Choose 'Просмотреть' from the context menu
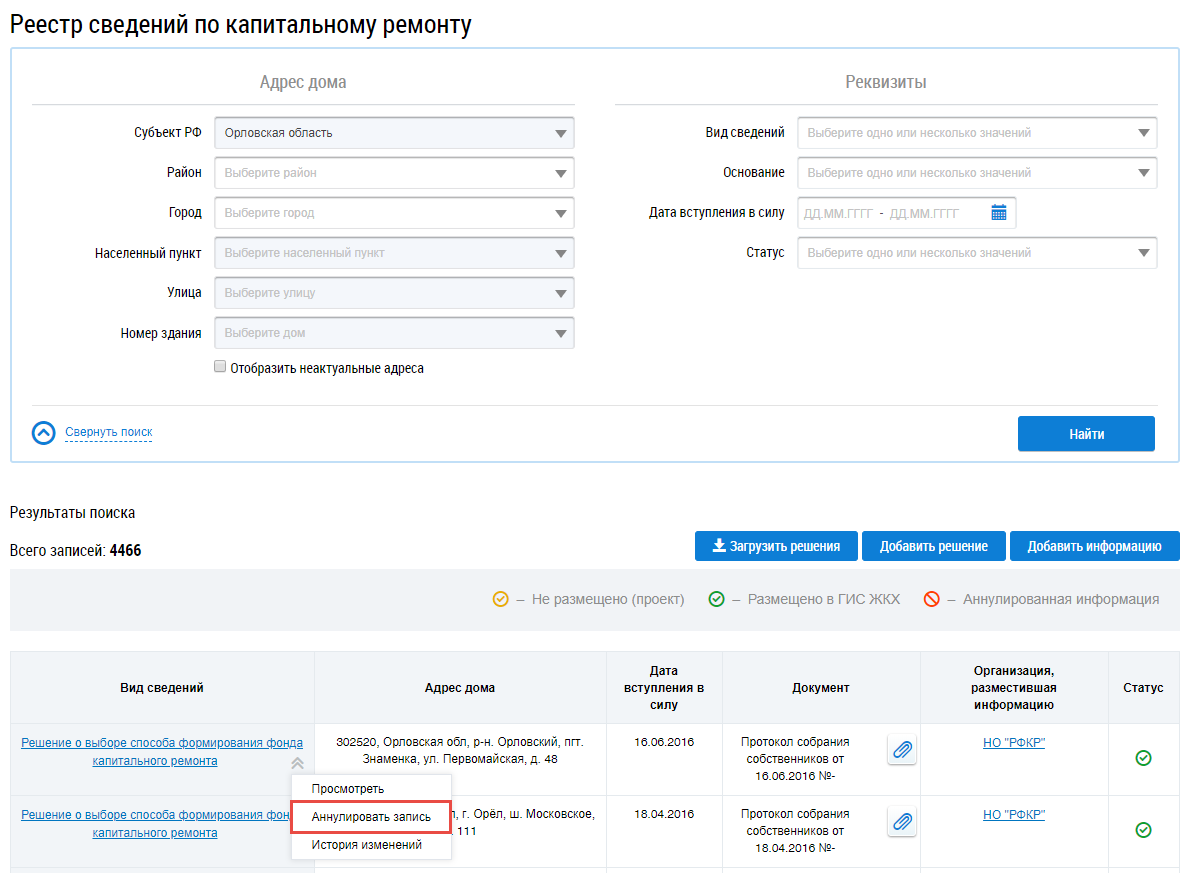Screen dimensions: 1189x873 point(348,789)
